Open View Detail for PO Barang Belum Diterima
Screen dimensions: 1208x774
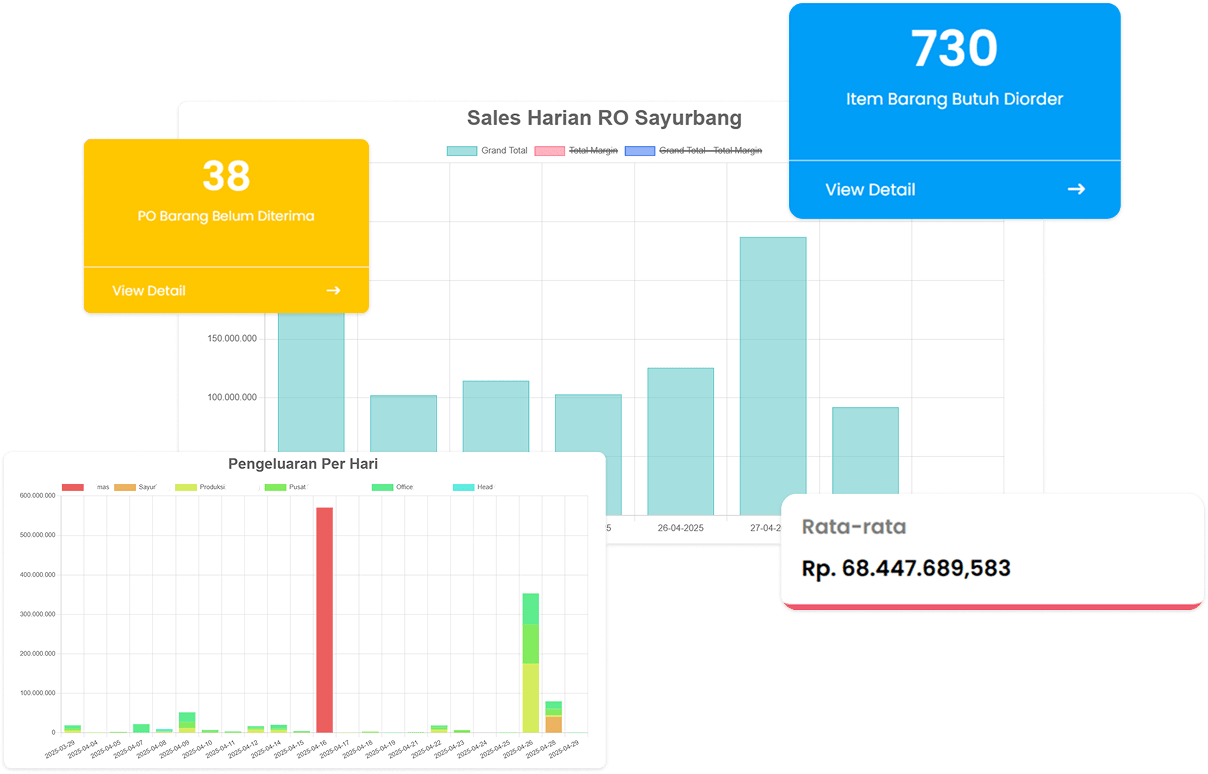click(x=149, y=291)
